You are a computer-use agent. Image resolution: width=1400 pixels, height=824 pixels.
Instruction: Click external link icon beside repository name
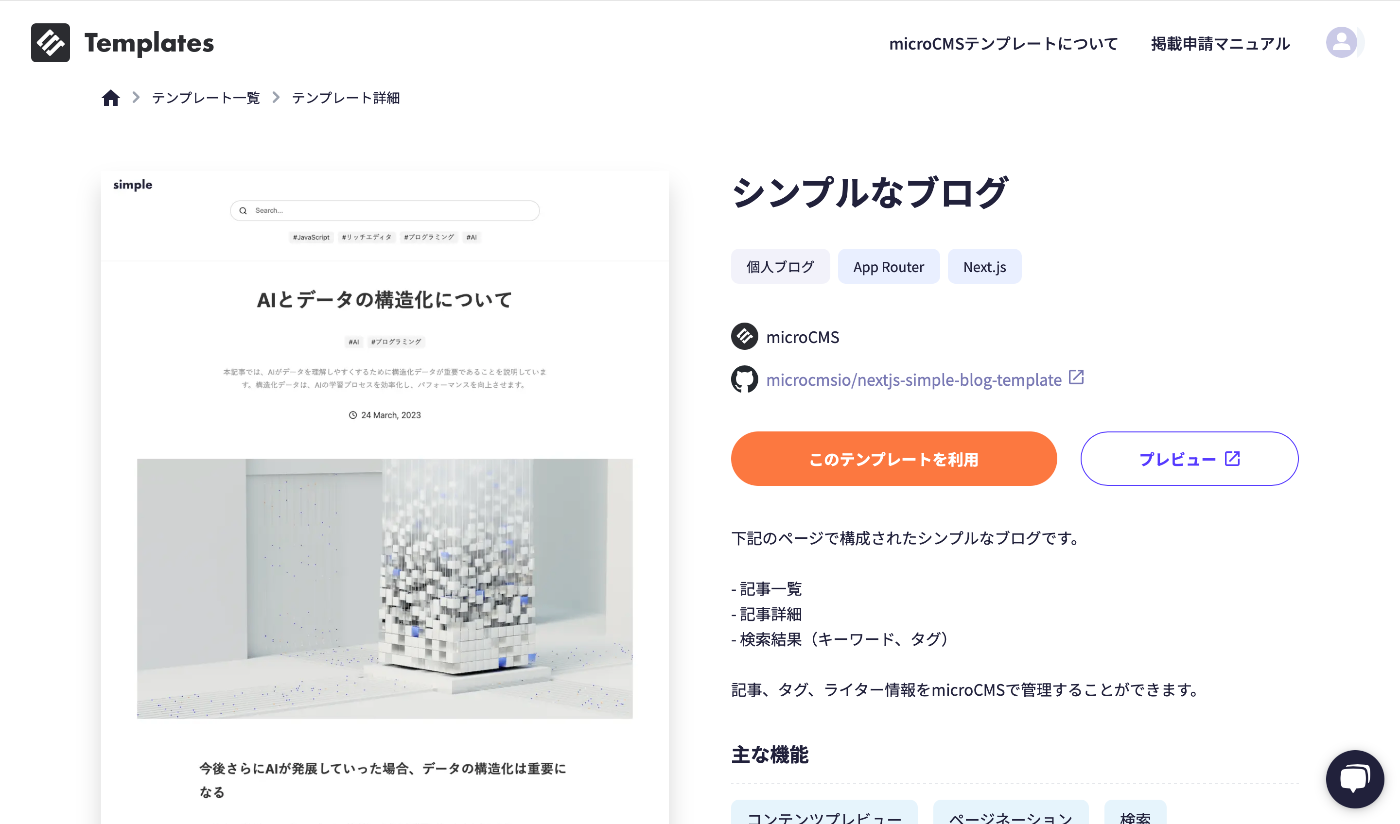(1077, 378)
